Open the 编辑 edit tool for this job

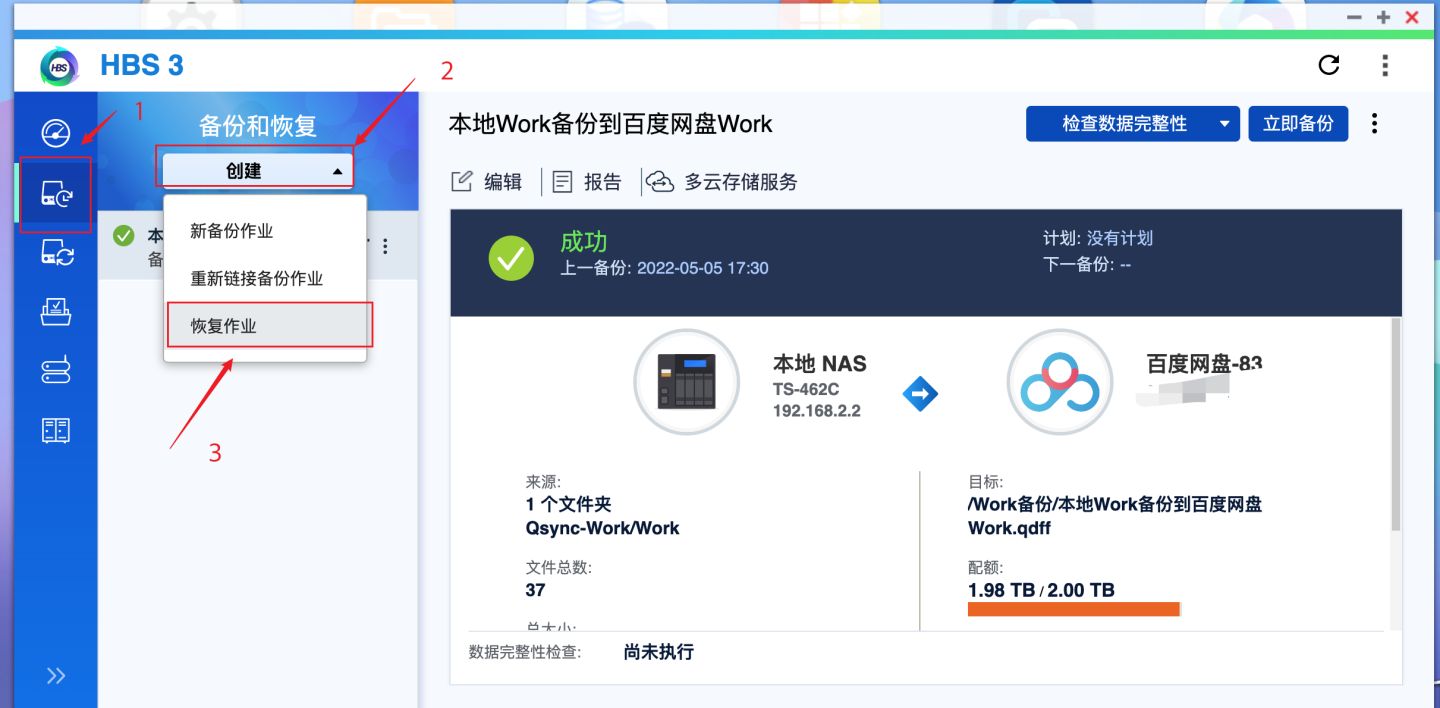487,181
